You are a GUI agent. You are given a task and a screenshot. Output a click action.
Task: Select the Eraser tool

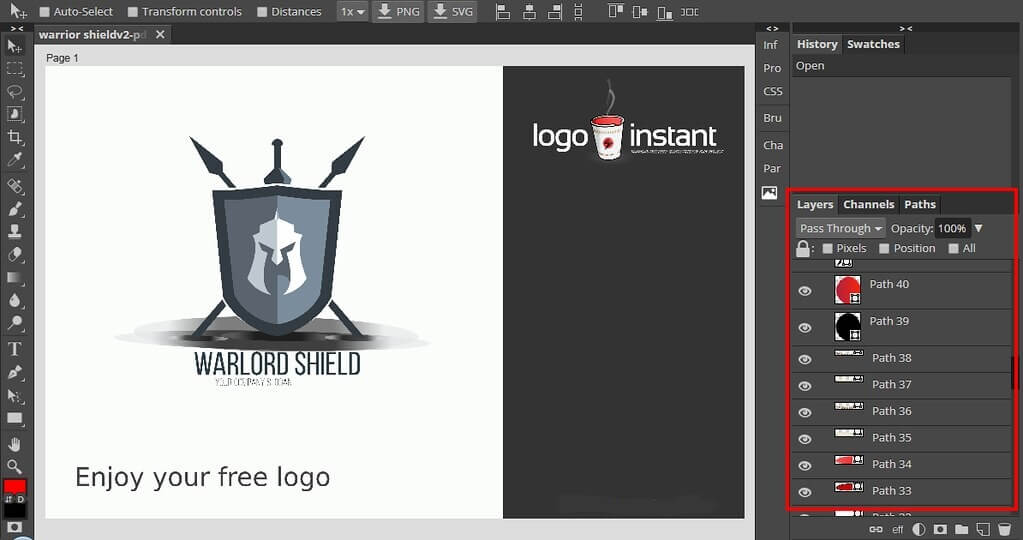click(14, 254)
